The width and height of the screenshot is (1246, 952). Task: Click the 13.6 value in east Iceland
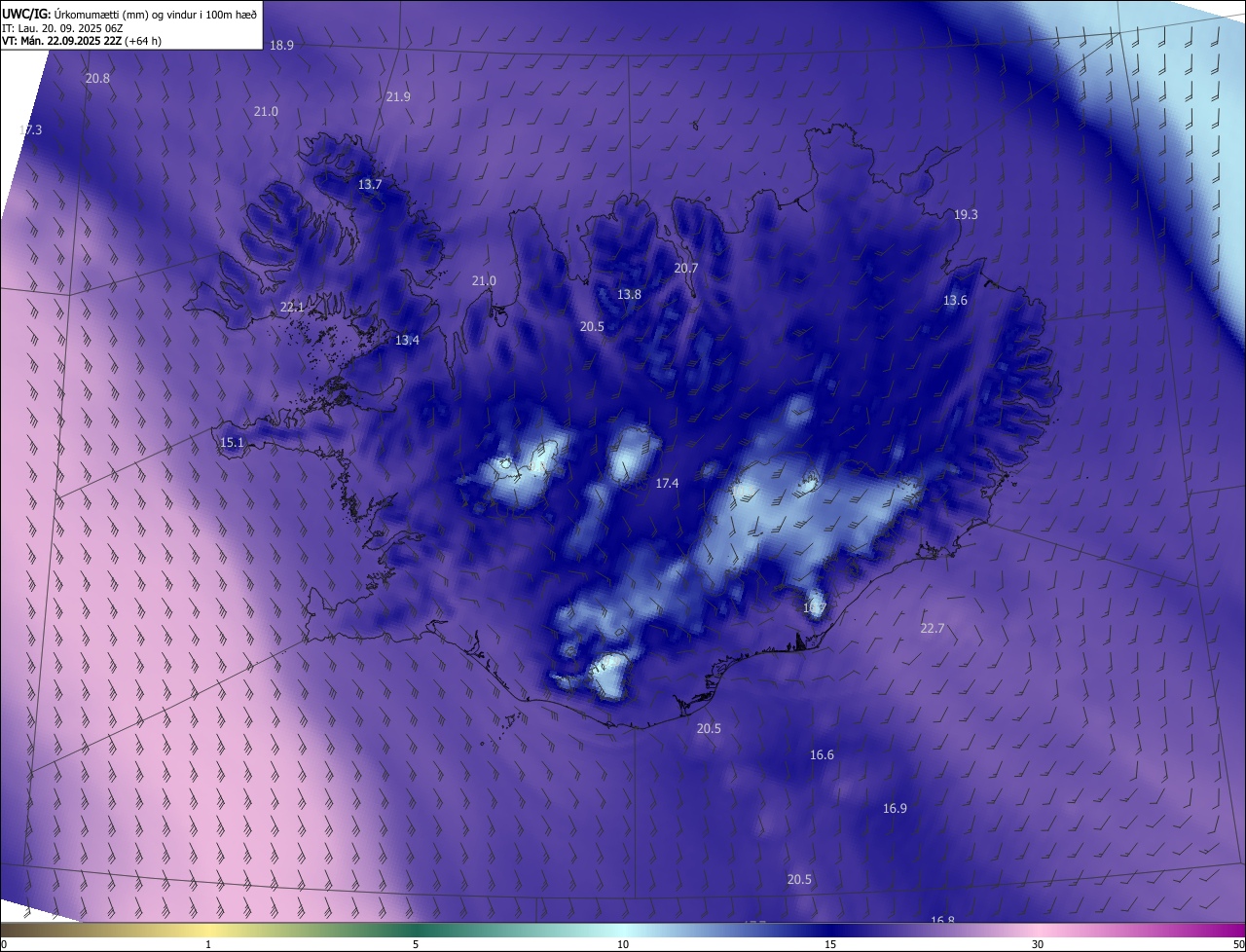[955, 300]
